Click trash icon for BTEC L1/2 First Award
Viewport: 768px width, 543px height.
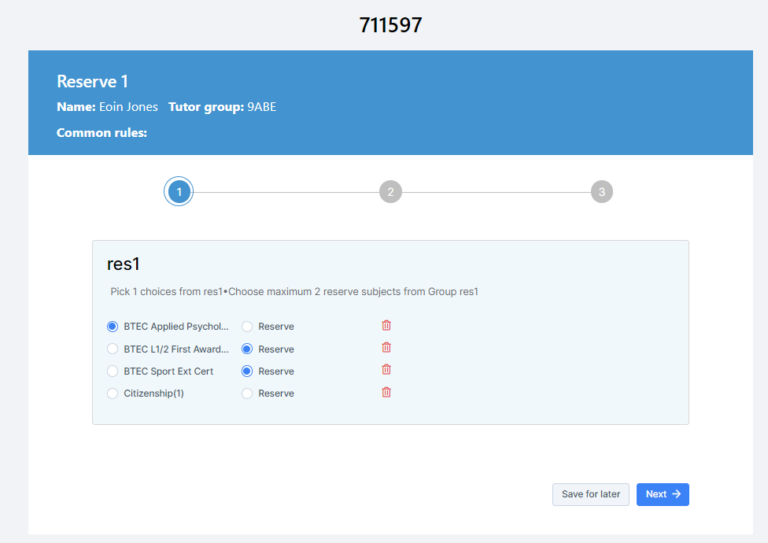[x=386, y=348]
